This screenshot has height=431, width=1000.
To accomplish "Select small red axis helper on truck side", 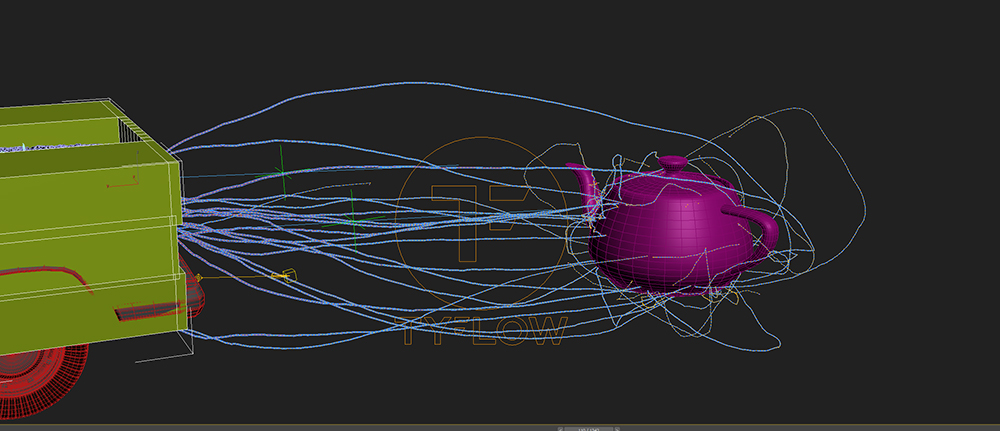I will (121, 185).
